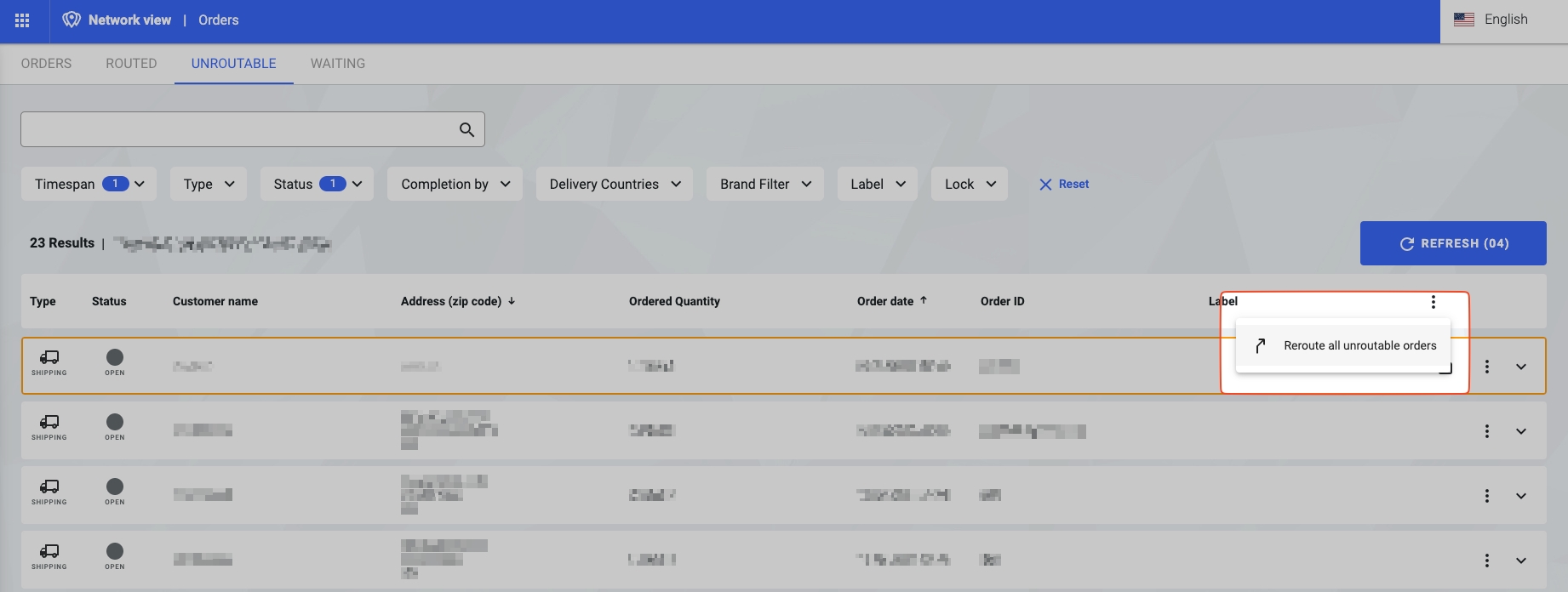Open the first order row's three-dot menu
1568x592 pixels.
point(1487,367)
